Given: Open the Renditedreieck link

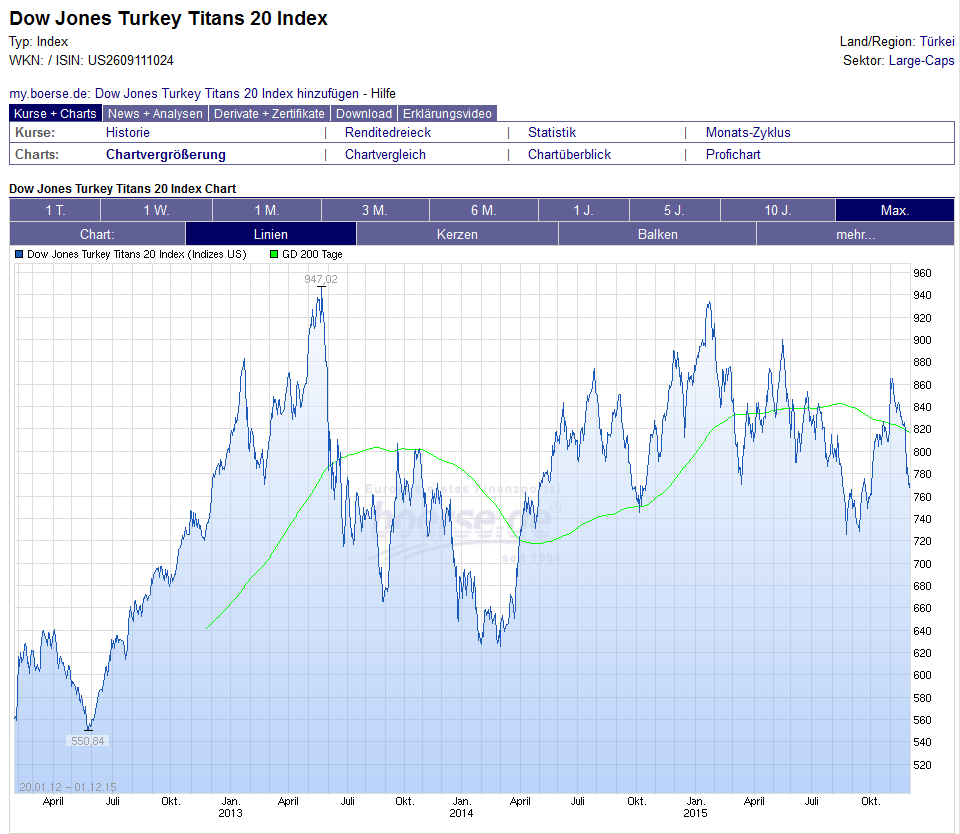Looking at the screenshot, I should click(x=388, y=132).
